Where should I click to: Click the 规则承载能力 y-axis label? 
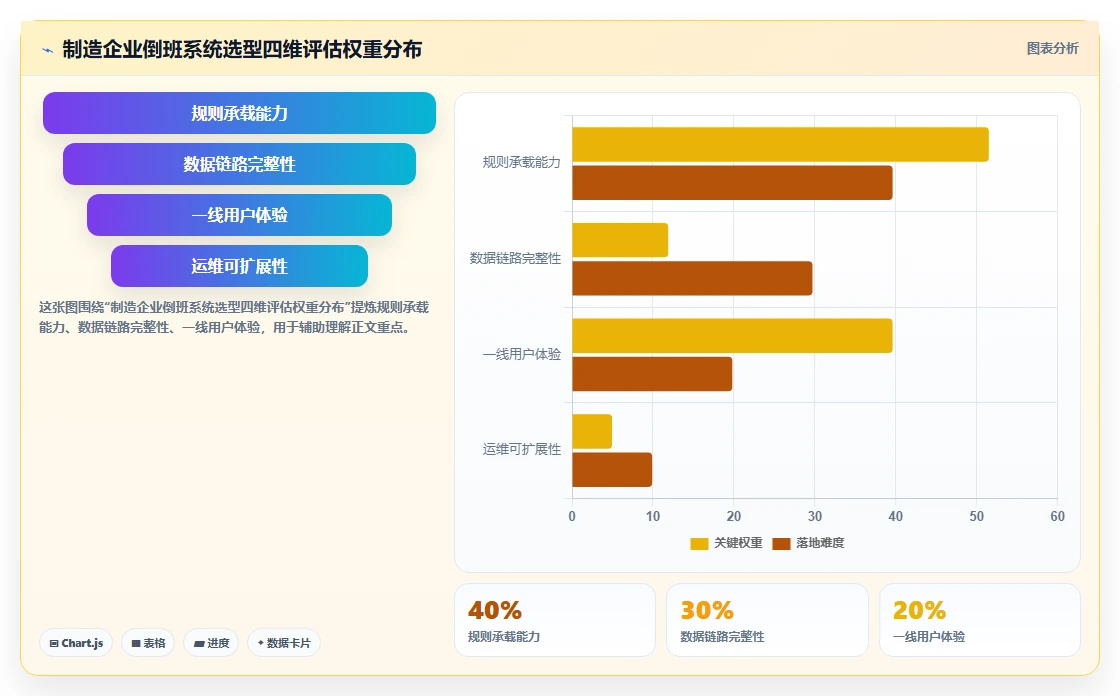coord(521,163)
